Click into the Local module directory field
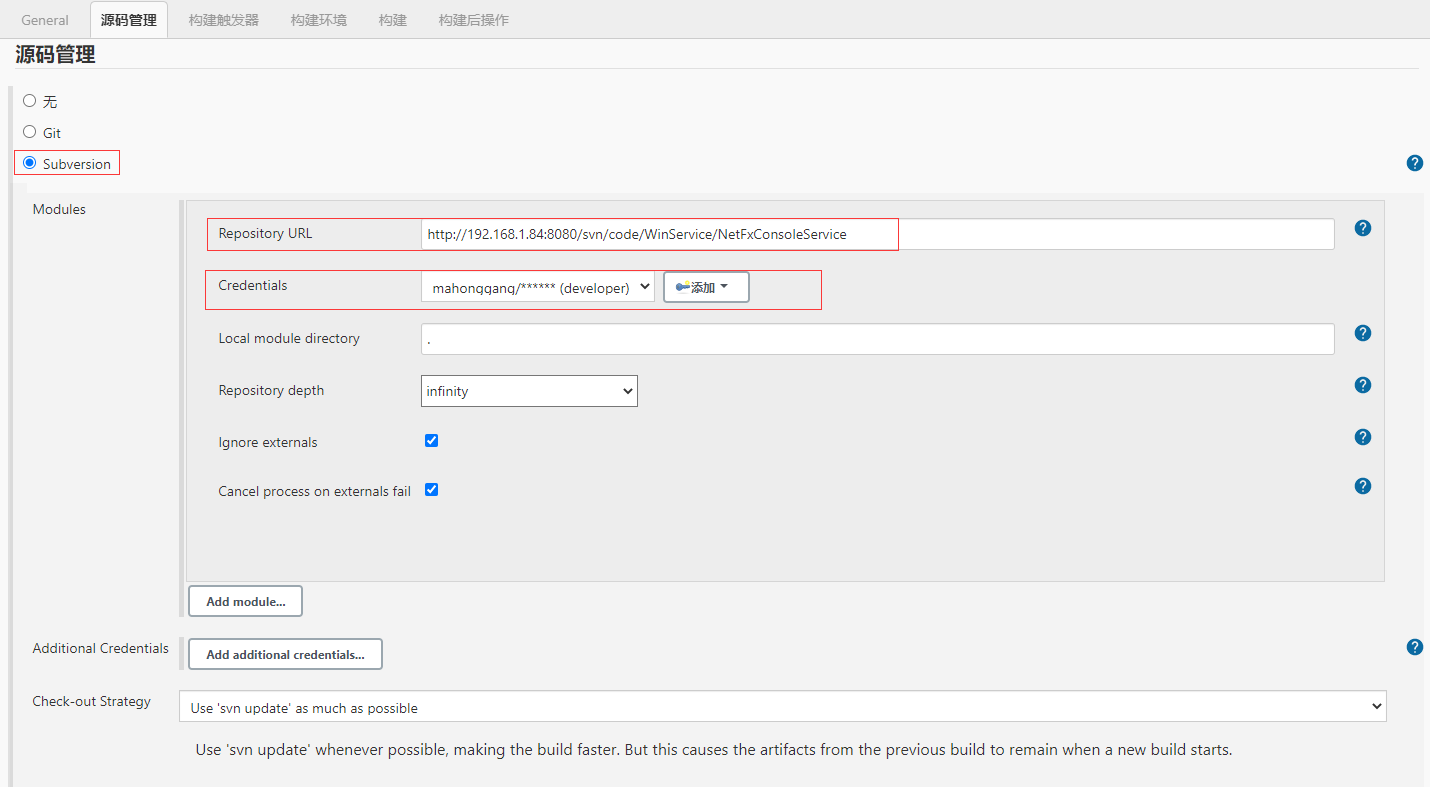This screenshot has width=1430, height=787. click(877, 339)
